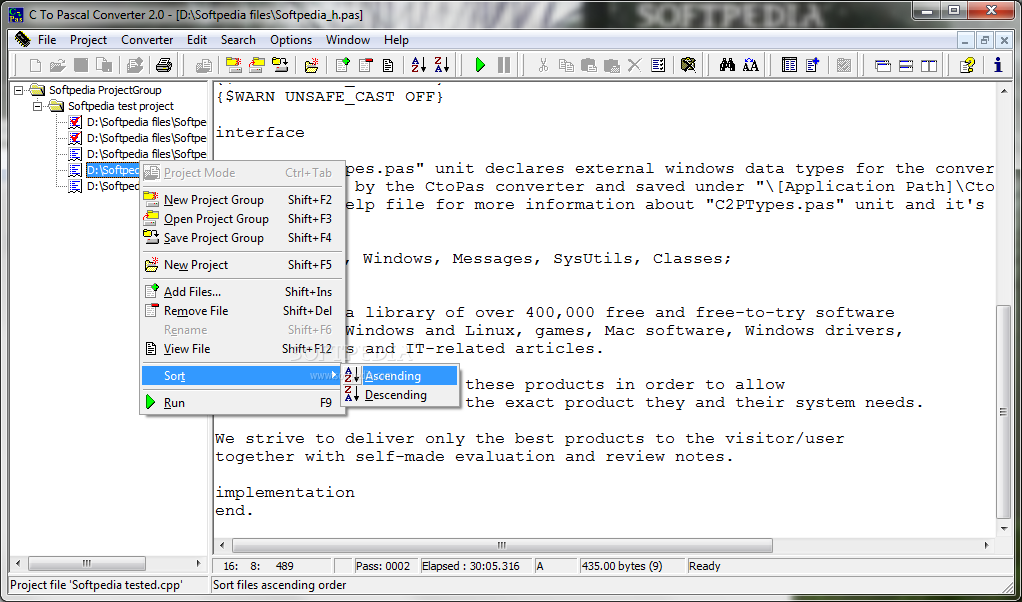1022x602 pixels.
Task: Click the editor horizontal scrollbar right arrow
Action: pyautogui.click(x=989, y=545)
